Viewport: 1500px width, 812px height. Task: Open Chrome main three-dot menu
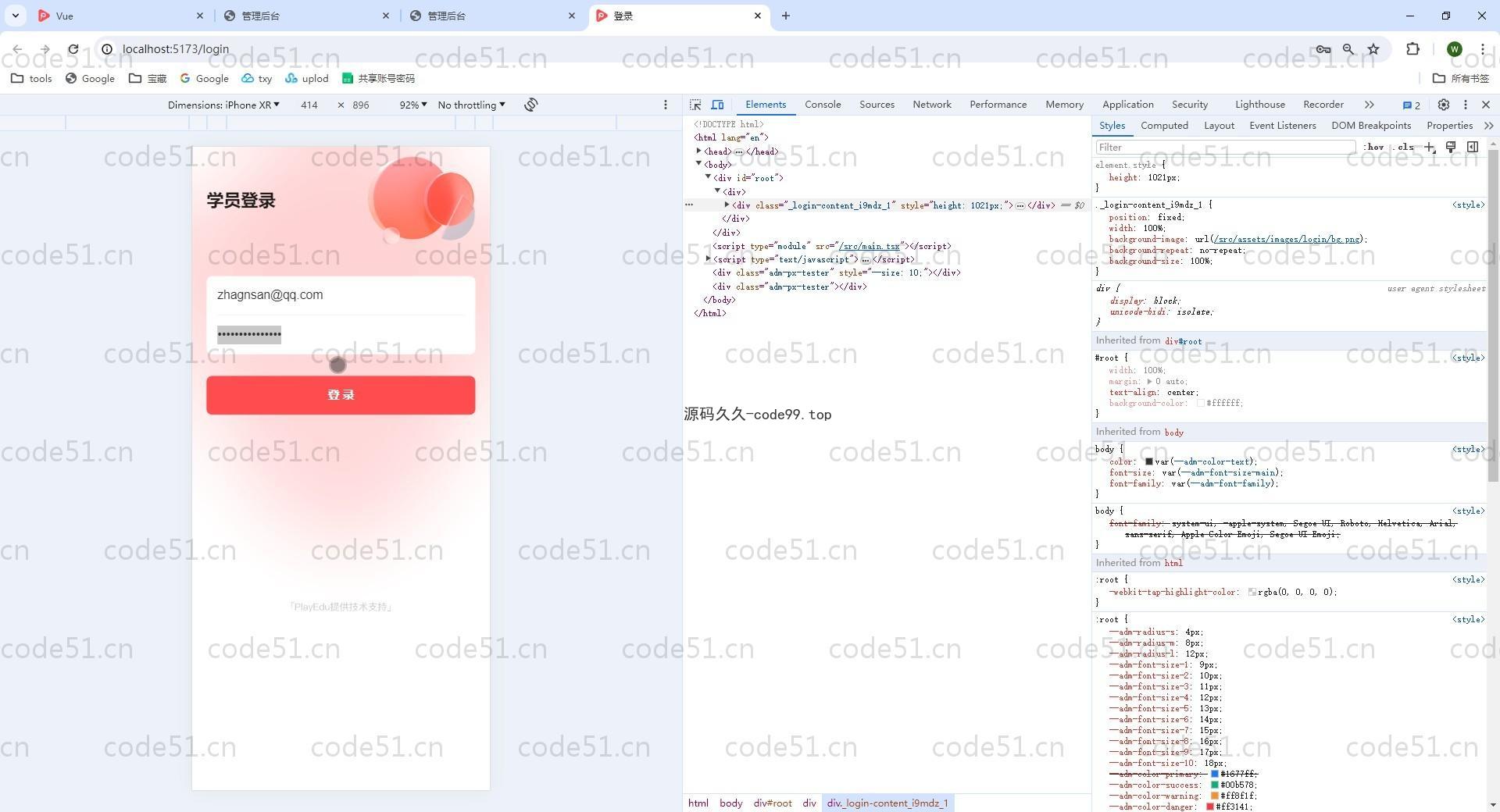click(x=1482, y=49)
